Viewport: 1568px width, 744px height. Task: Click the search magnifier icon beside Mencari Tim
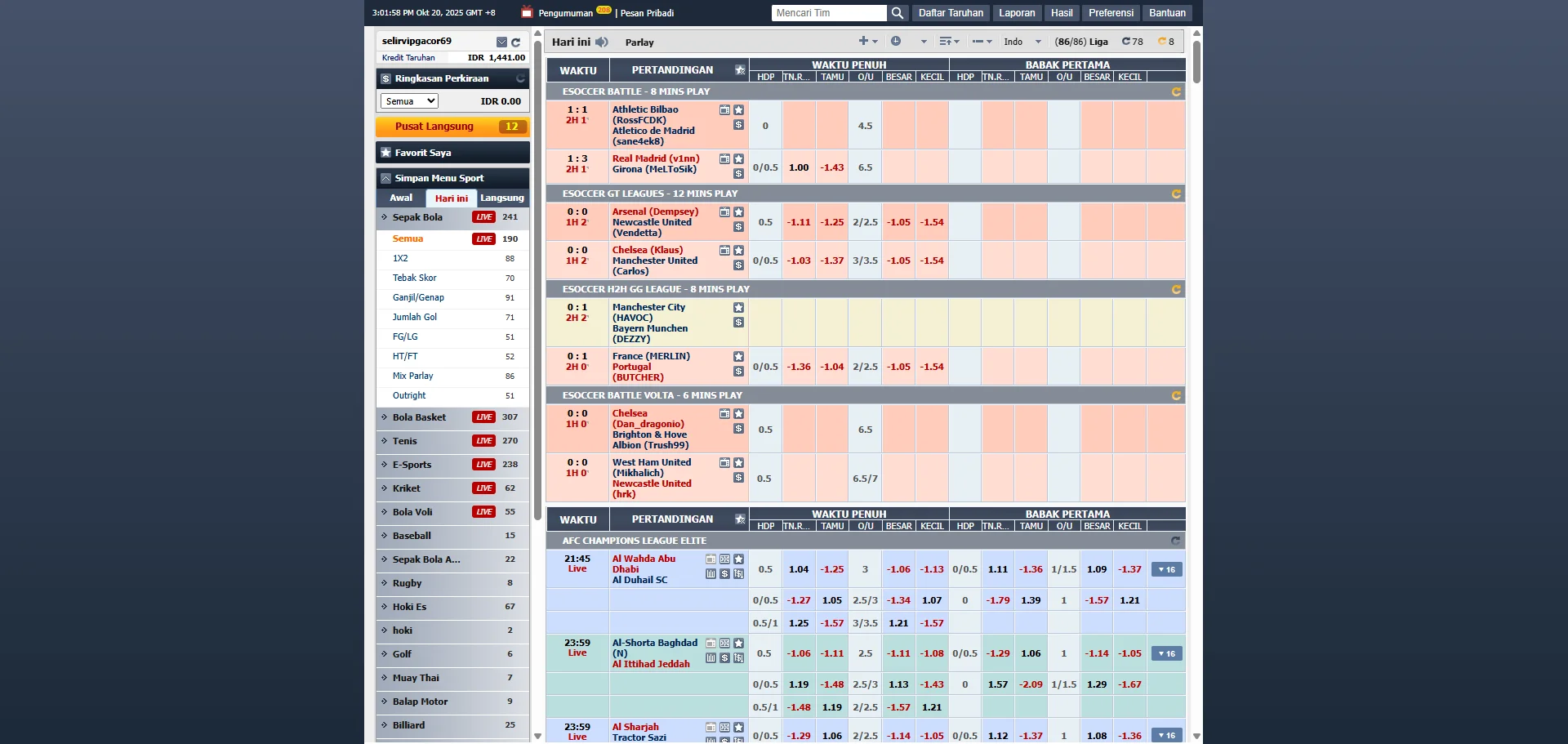[897, 13]
